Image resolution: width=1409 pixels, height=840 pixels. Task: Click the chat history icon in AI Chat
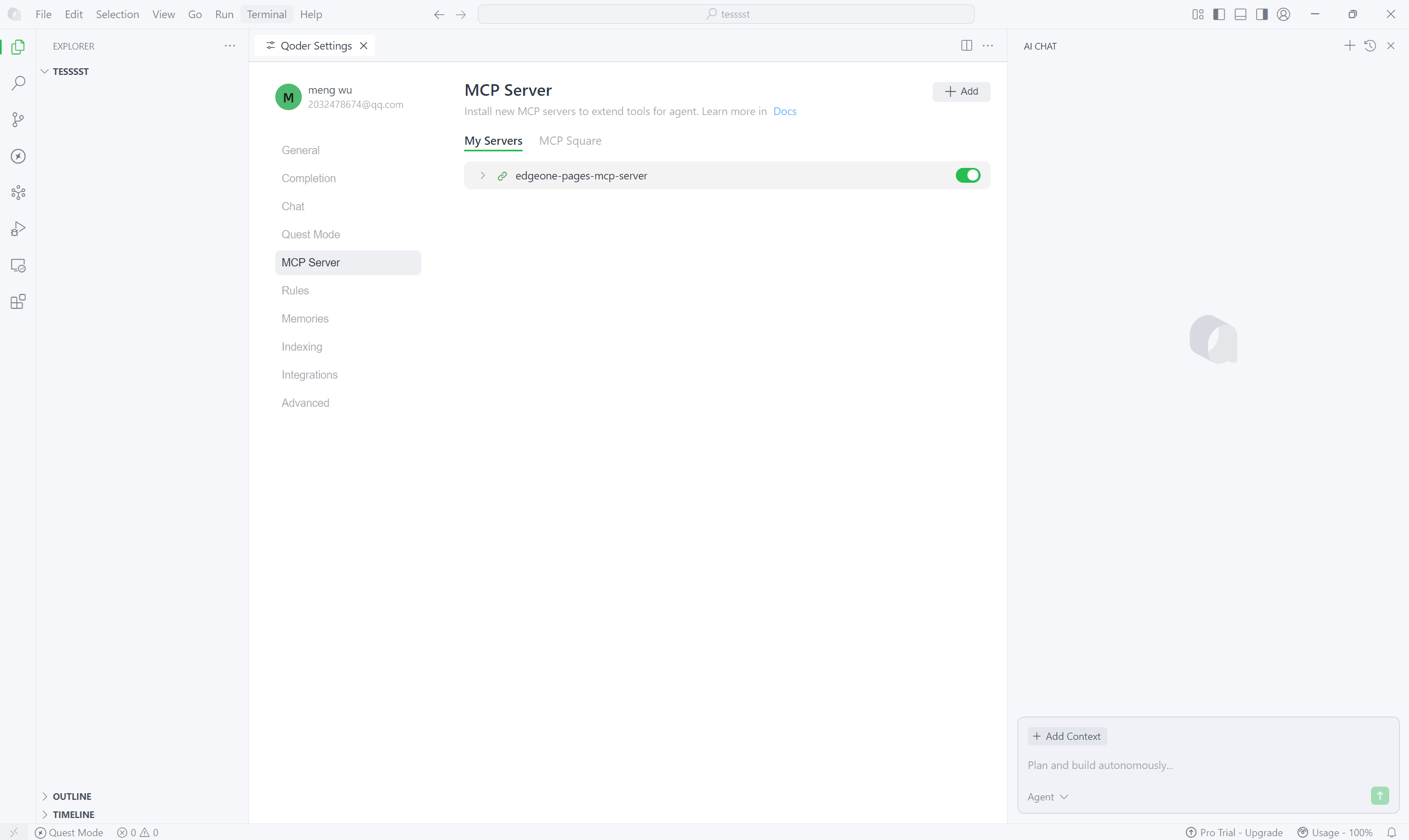[1370, 46]
